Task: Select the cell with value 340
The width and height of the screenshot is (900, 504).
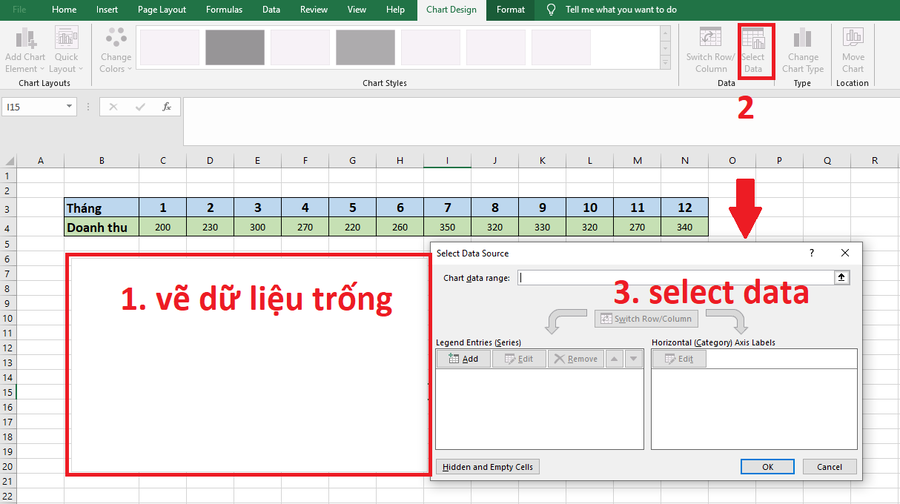Action: click(684, 227)
